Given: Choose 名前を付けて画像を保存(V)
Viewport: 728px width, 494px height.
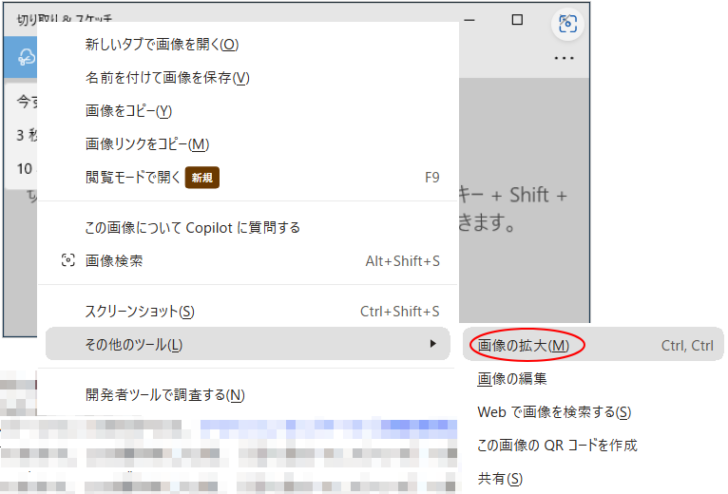Looking at the screenshot, I should [247, 78].
